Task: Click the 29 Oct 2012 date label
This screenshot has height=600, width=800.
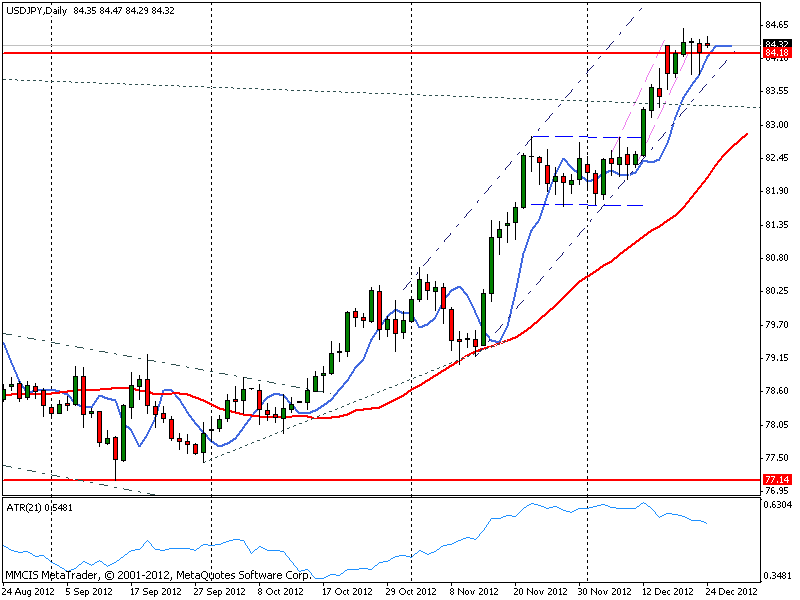Action: click(411, 591)
